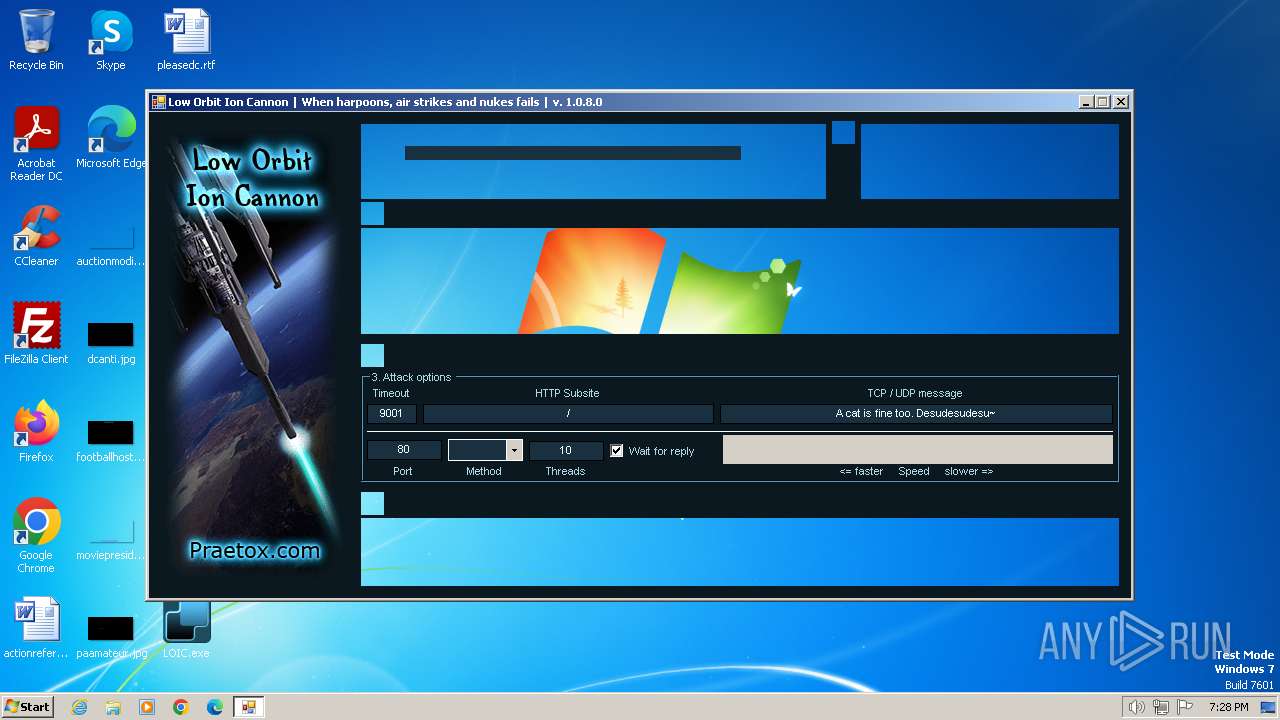
Task: Click the Port field showing 80
Action: 404,450
